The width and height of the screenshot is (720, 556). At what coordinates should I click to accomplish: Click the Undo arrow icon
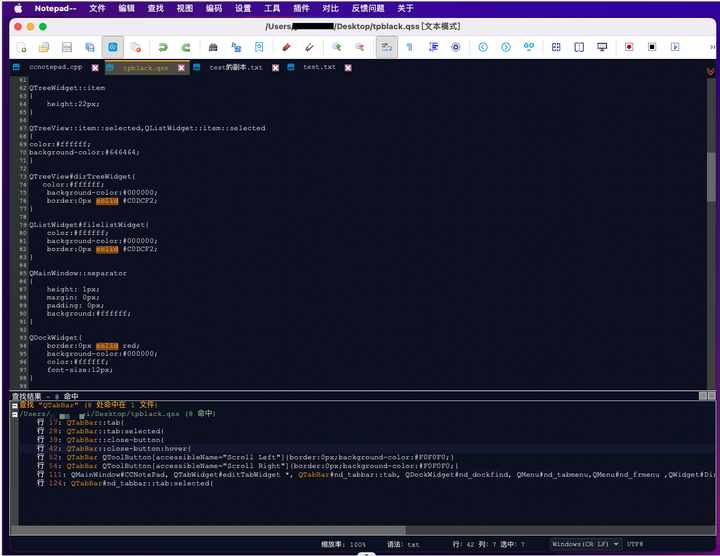(x=162, y=47)
